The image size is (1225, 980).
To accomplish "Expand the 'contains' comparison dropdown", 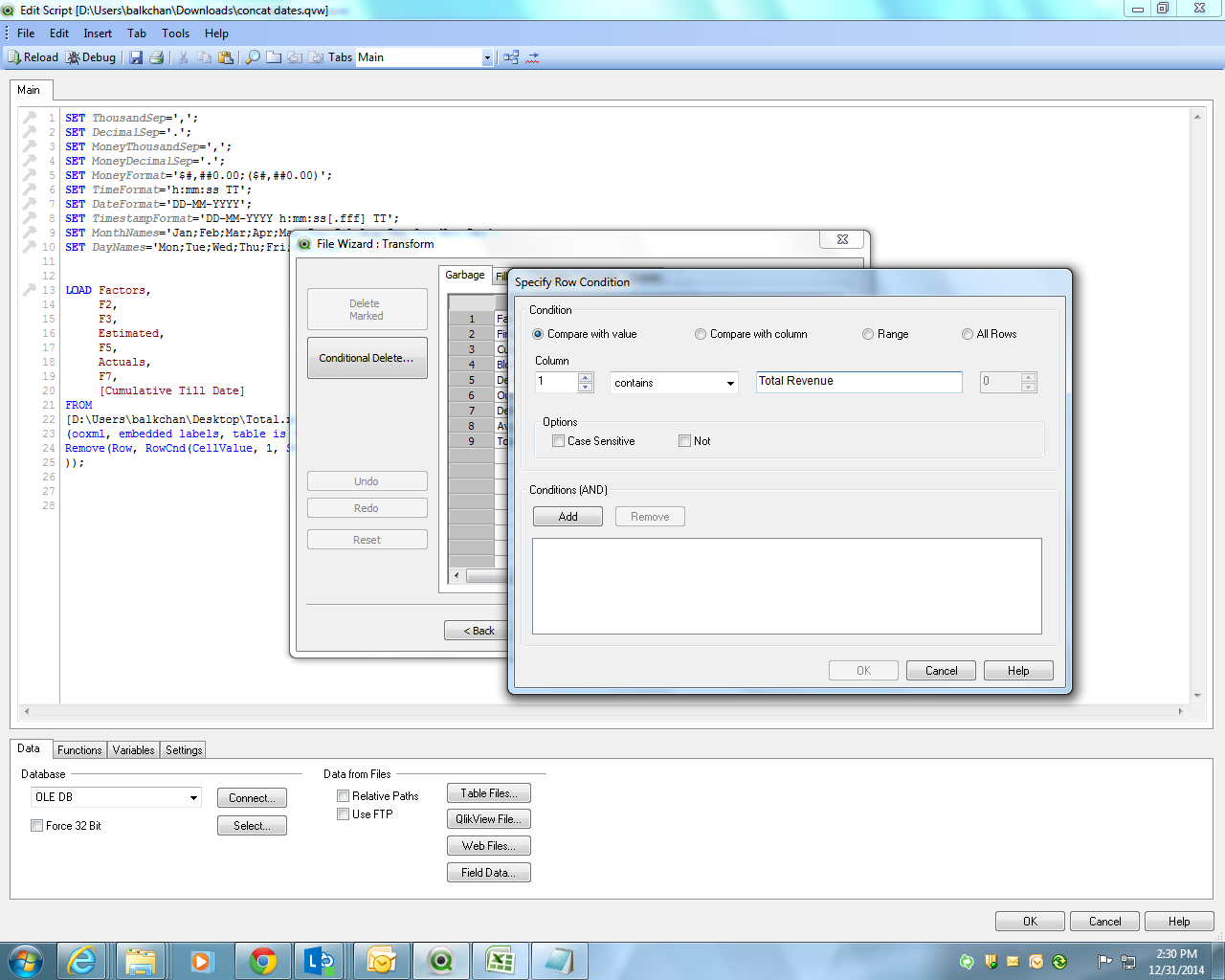I will (x=730, y=383).
